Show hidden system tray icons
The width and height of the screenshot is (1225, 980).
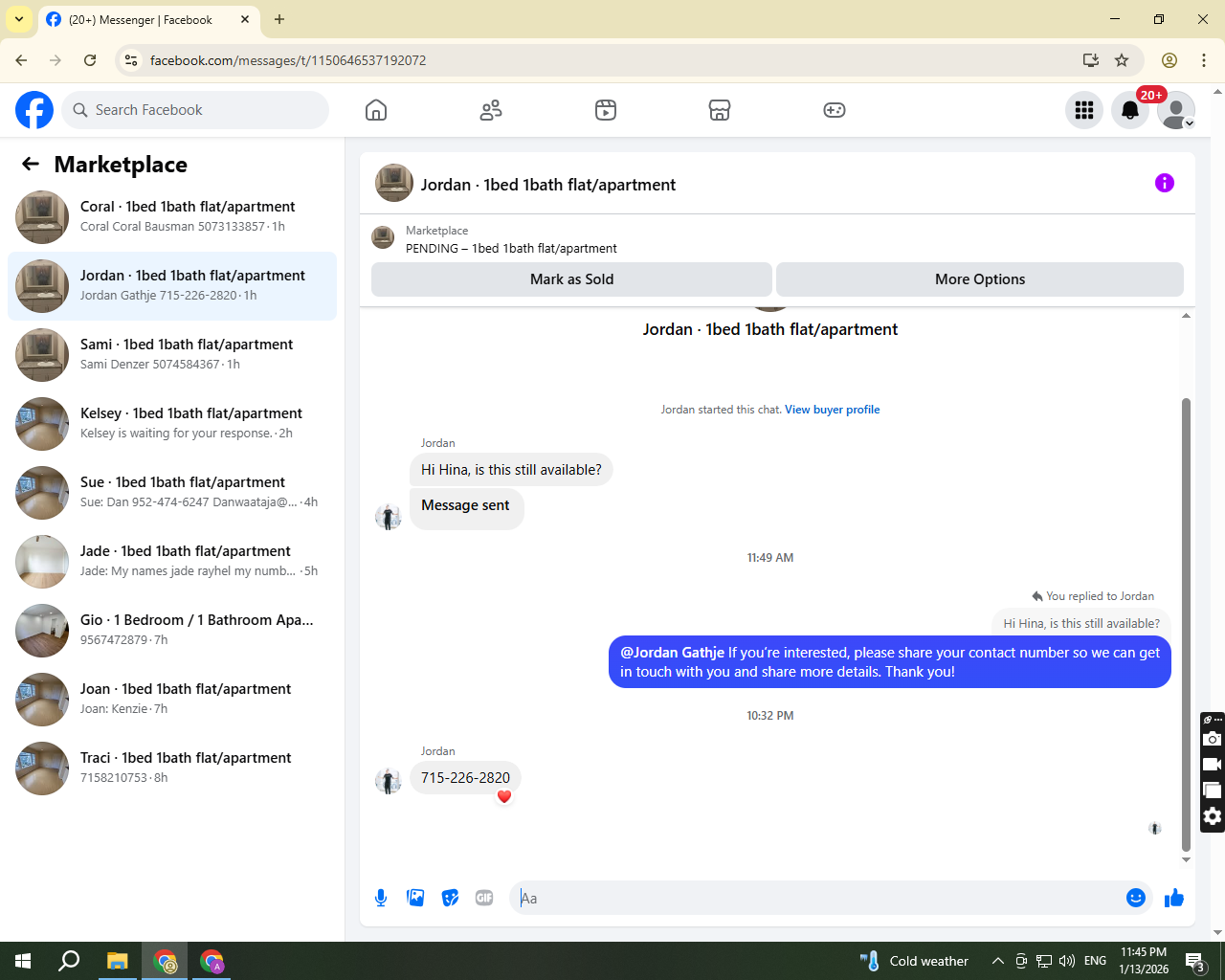click(x=997, y=961)
